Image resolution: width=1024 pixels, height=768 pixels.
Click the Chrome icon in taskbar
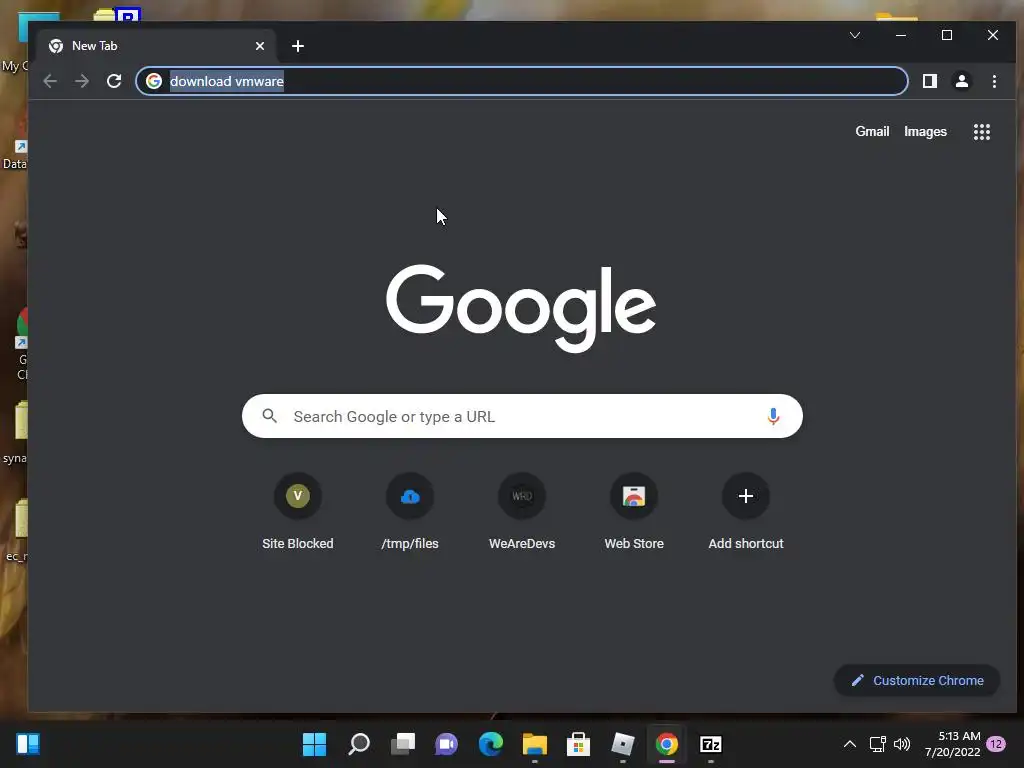tap(667, 744)
